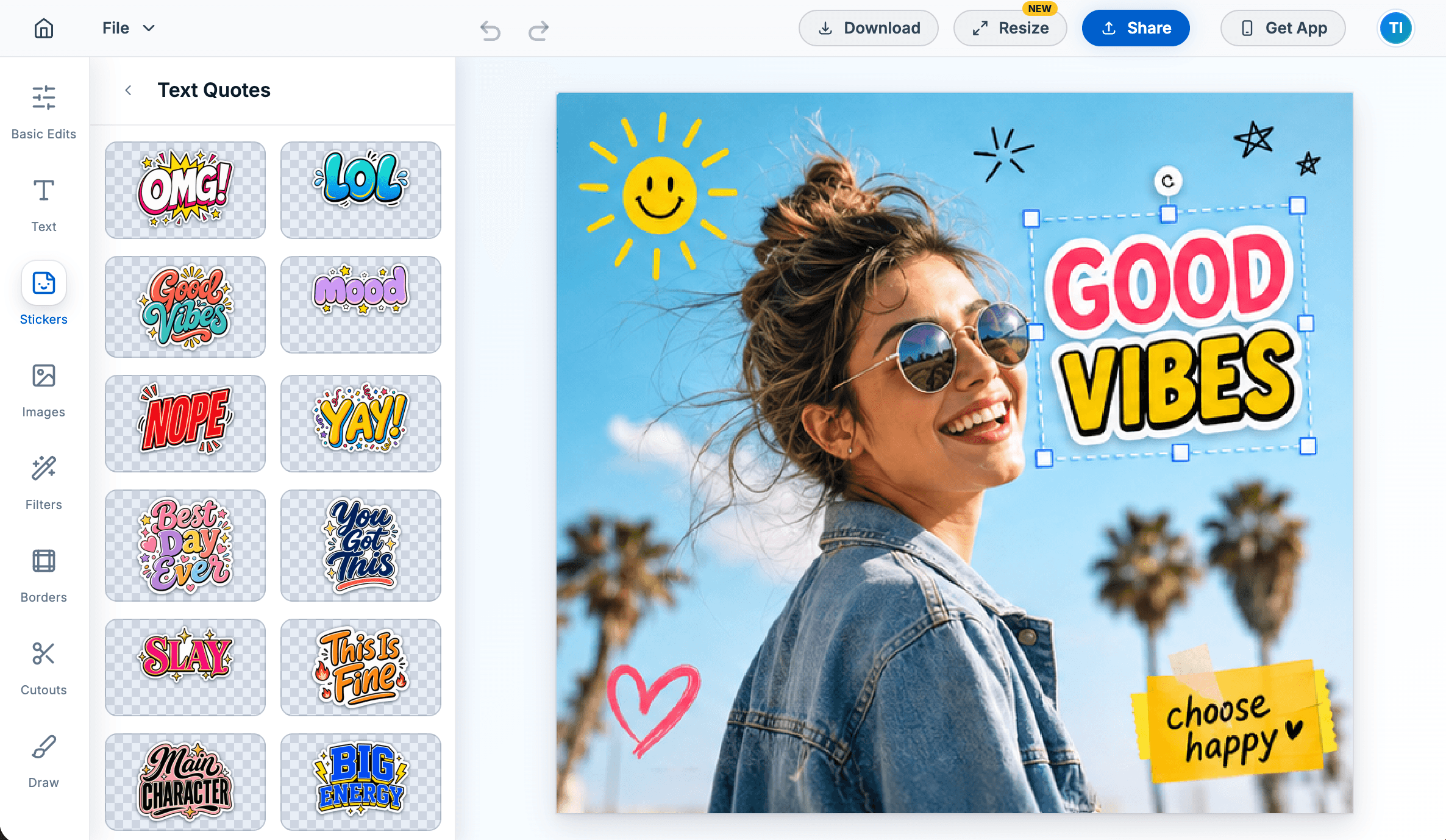Screen dimensions: 1446x840
Task: Open the TI profile avatar
Action: click(1395, 28)
